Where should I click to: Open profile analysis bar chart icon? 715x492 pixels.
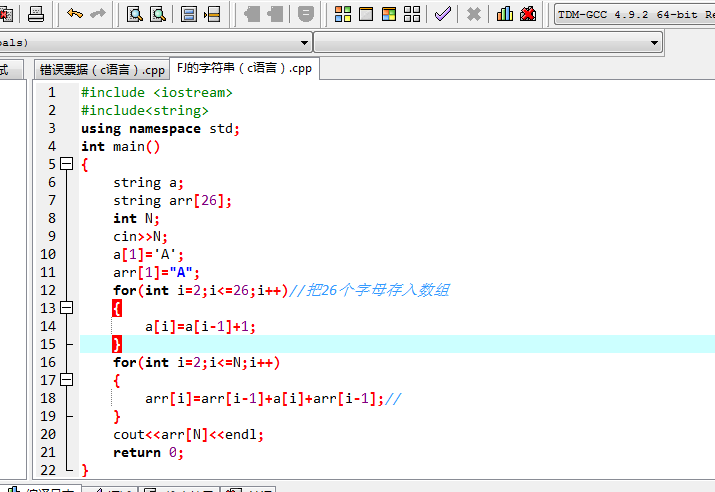(505, 14)
